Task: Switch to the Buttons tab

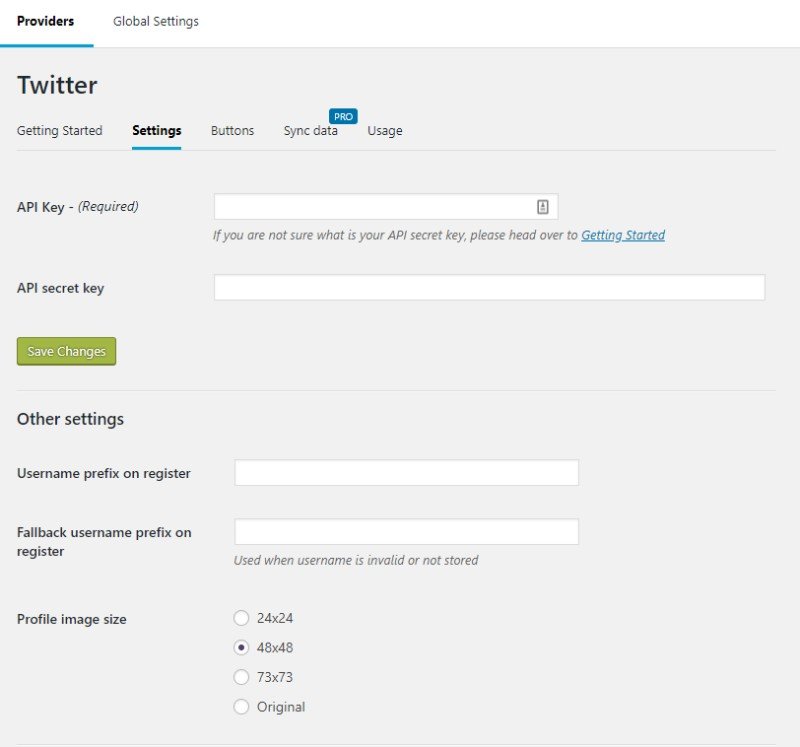Action: [232, 130]
